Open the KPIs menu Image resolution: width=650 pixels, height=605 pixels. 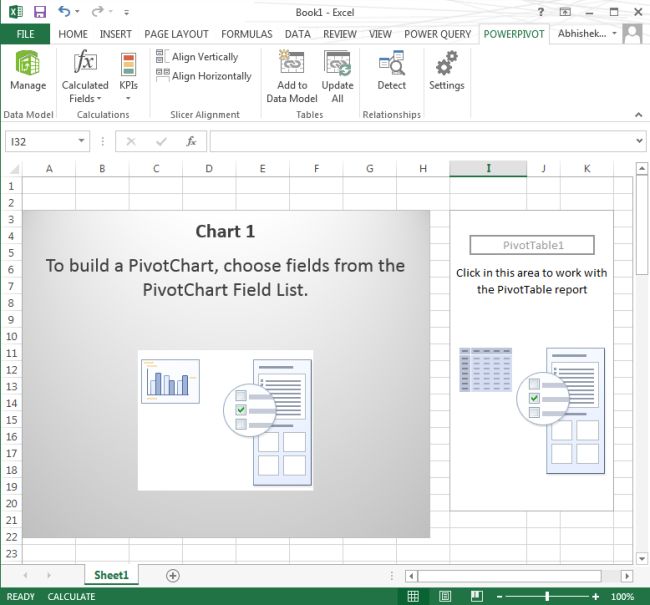(x=128, y=77)
